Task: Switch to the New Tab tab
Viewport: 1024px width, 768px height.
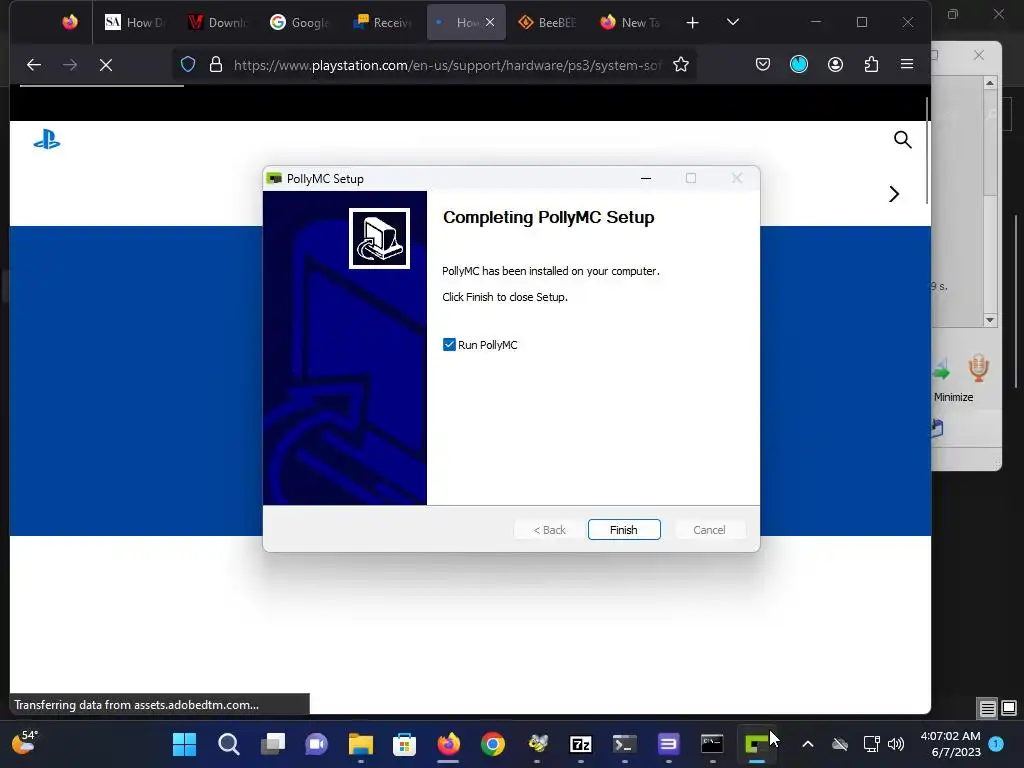Action: [630, 22]
